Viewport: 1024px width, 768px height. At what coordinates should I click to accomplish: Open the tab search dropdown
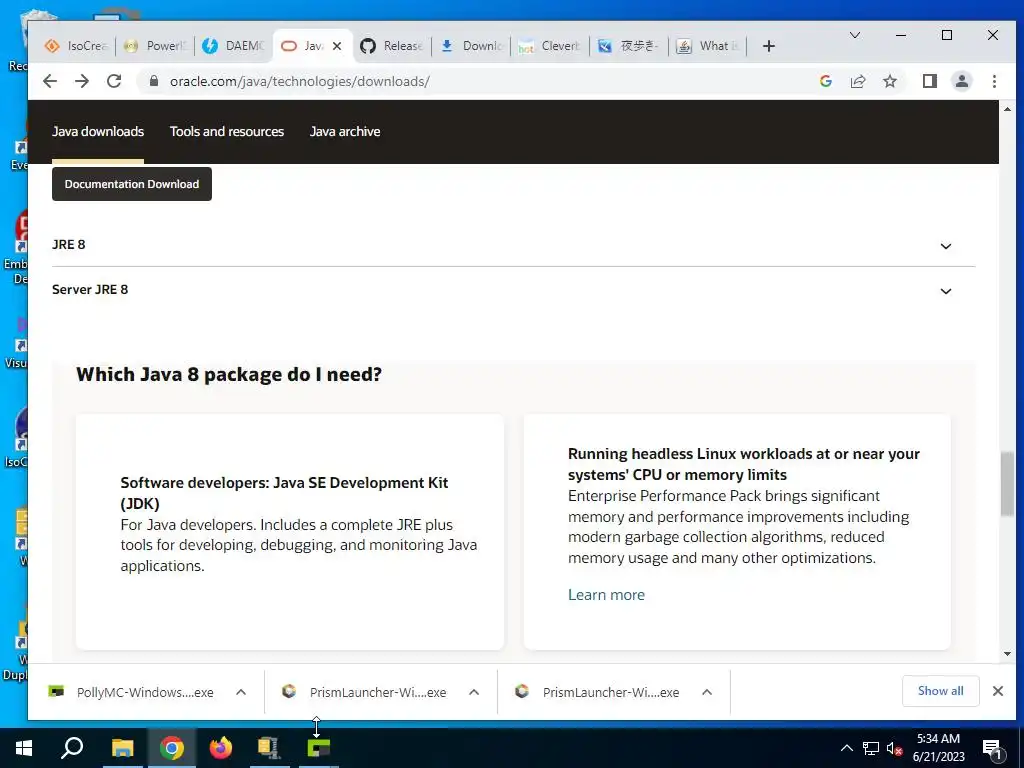pos(854,35)
